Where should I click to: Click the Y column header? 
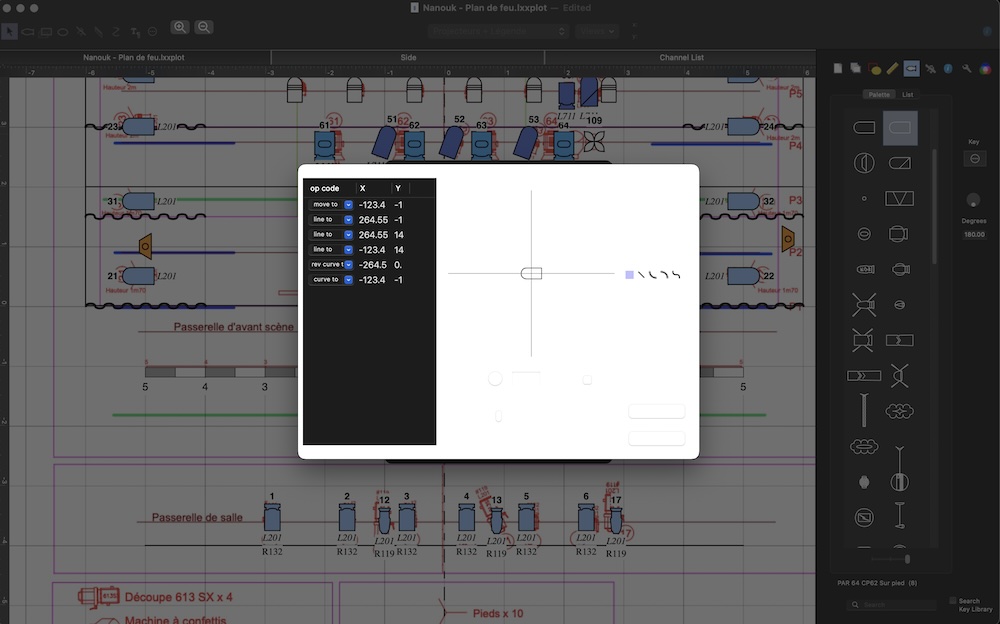pyautogui.click(x=399, y=188)
